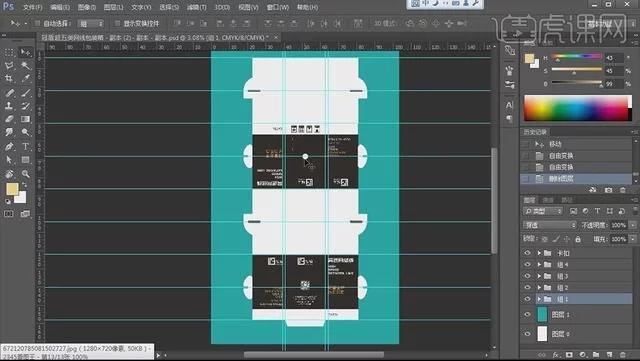Select the Zoom tool
The image size is (640, 361).
pyautogui.click(x=25, y=174)
